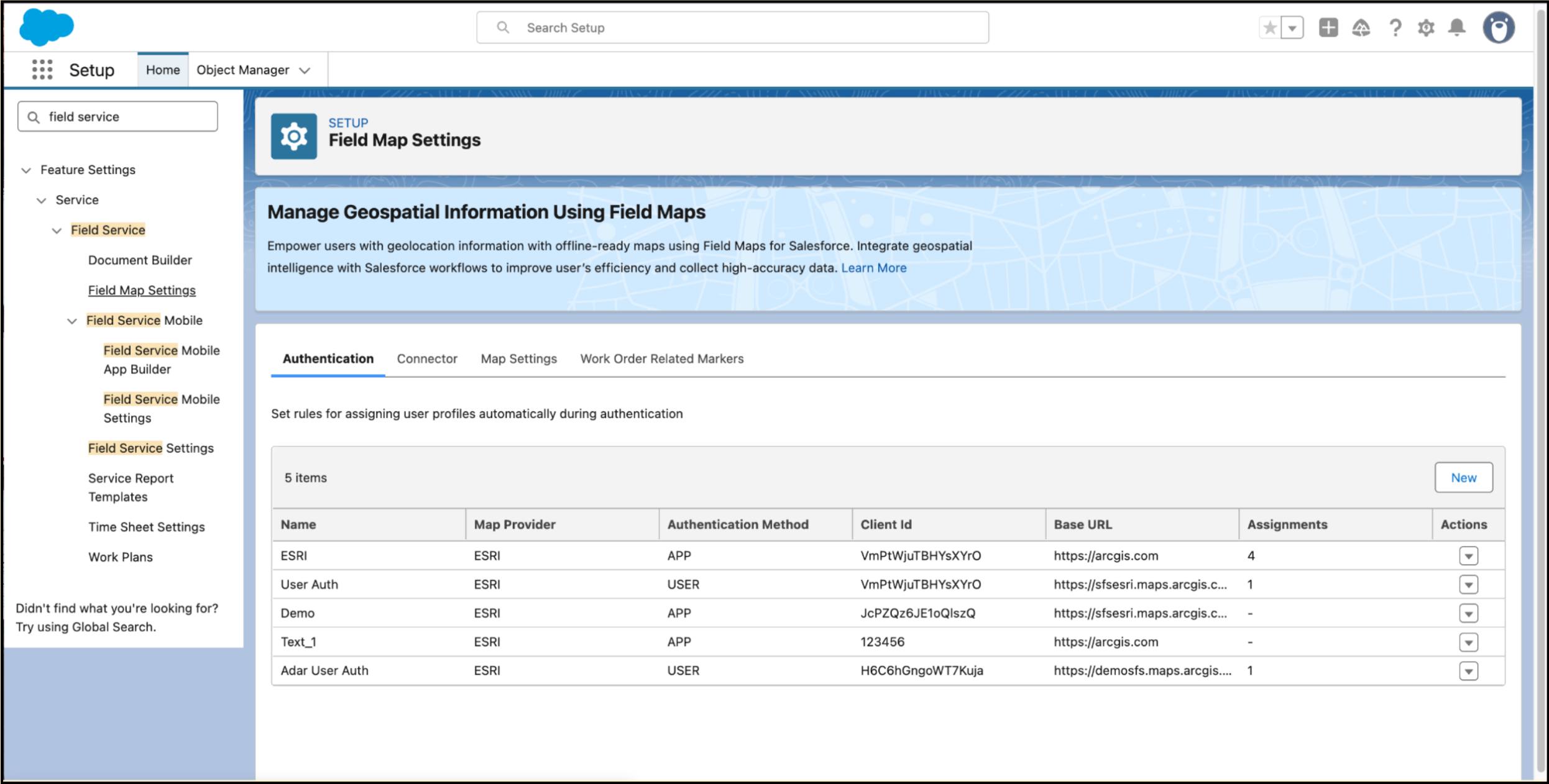The width and height of the screenshot is (1549, 784).
Task: Switch to Work Order Related Markers tab
Action: pos(662,359)
